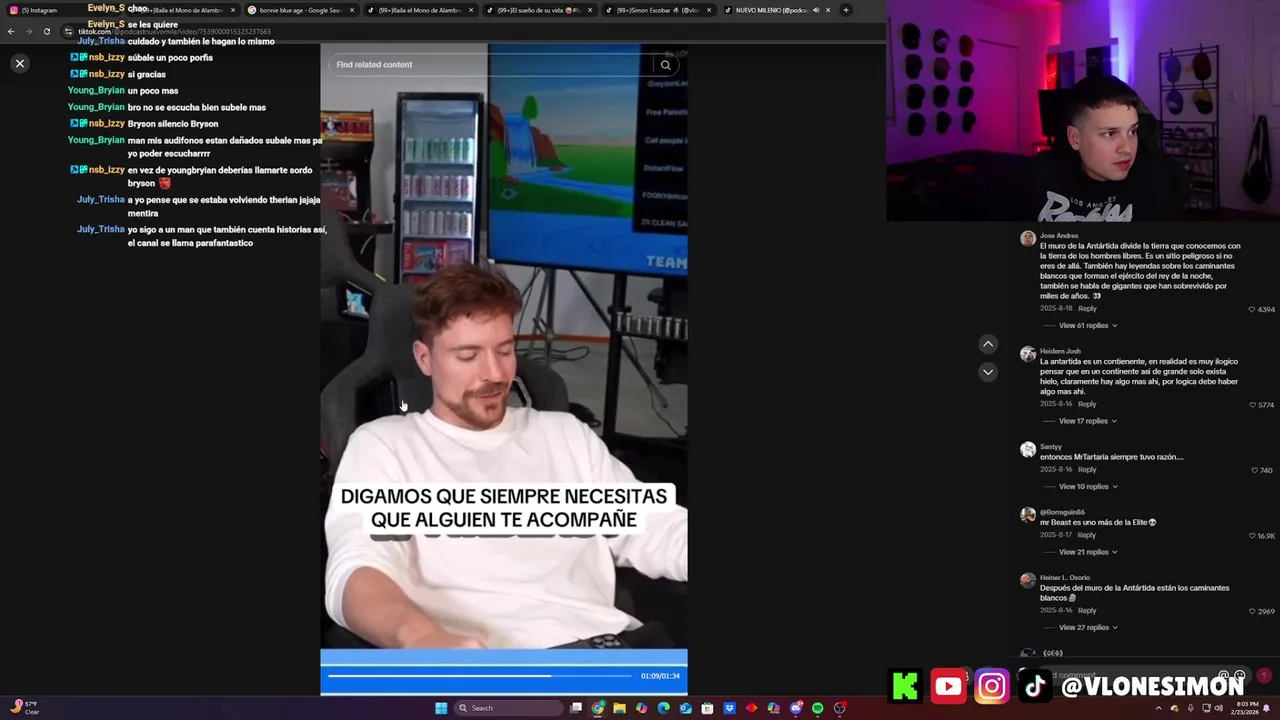Viewport: 1280px width, 720px height.
Task: Reply to Heidern Josh's comment
Action: [1087, 404]
